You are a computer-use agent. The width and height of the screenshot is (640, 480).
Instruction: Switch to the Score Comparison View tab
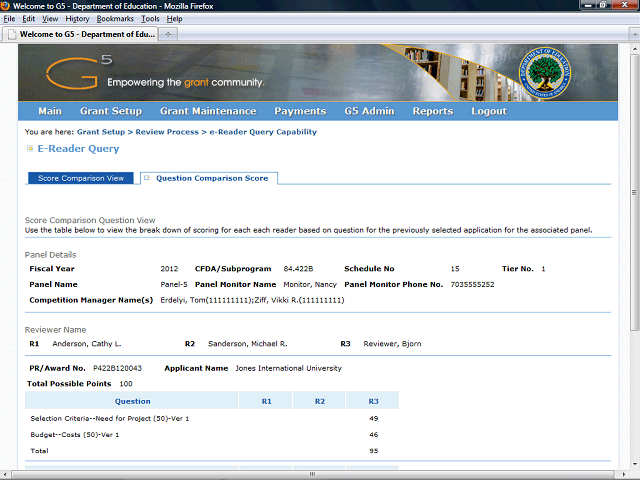pyautogui.click(x=81, y=178)
